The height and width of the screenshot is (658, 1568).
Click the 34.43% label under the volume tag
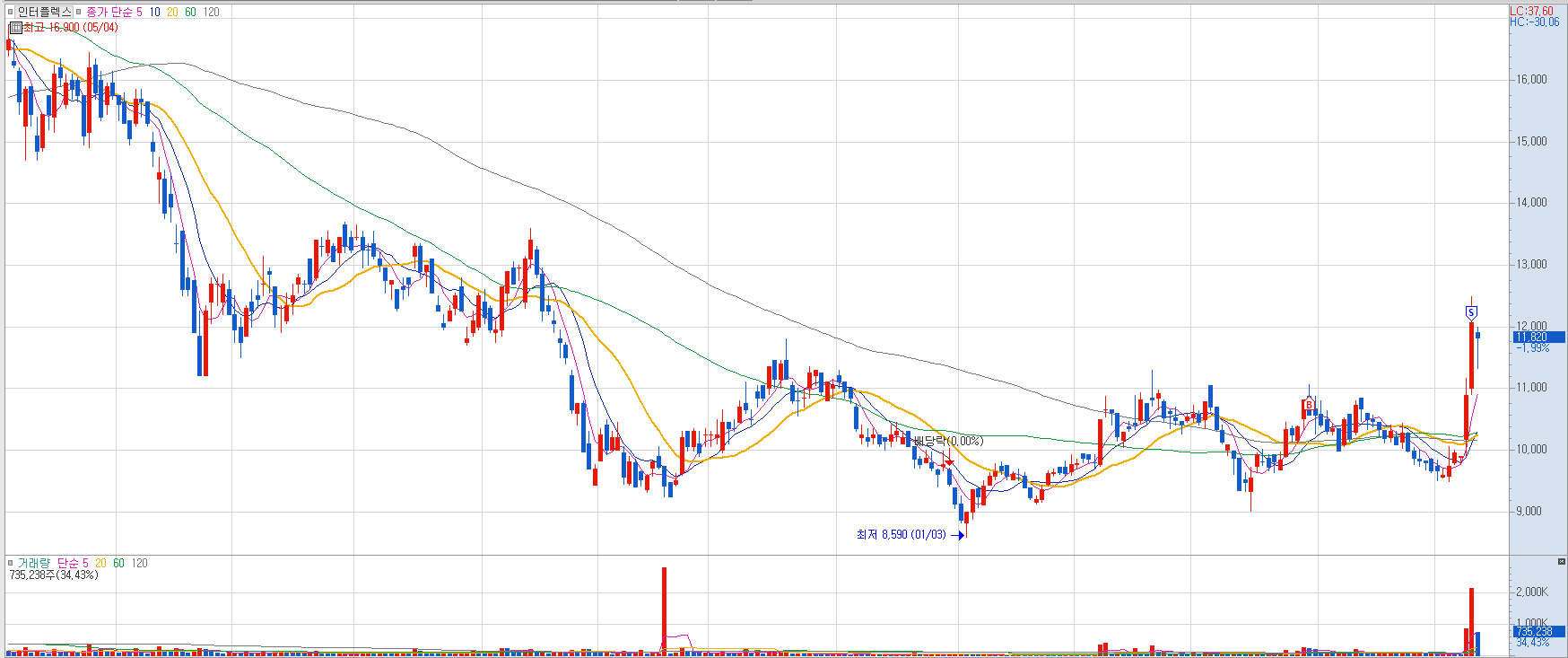pos(1533,643)
